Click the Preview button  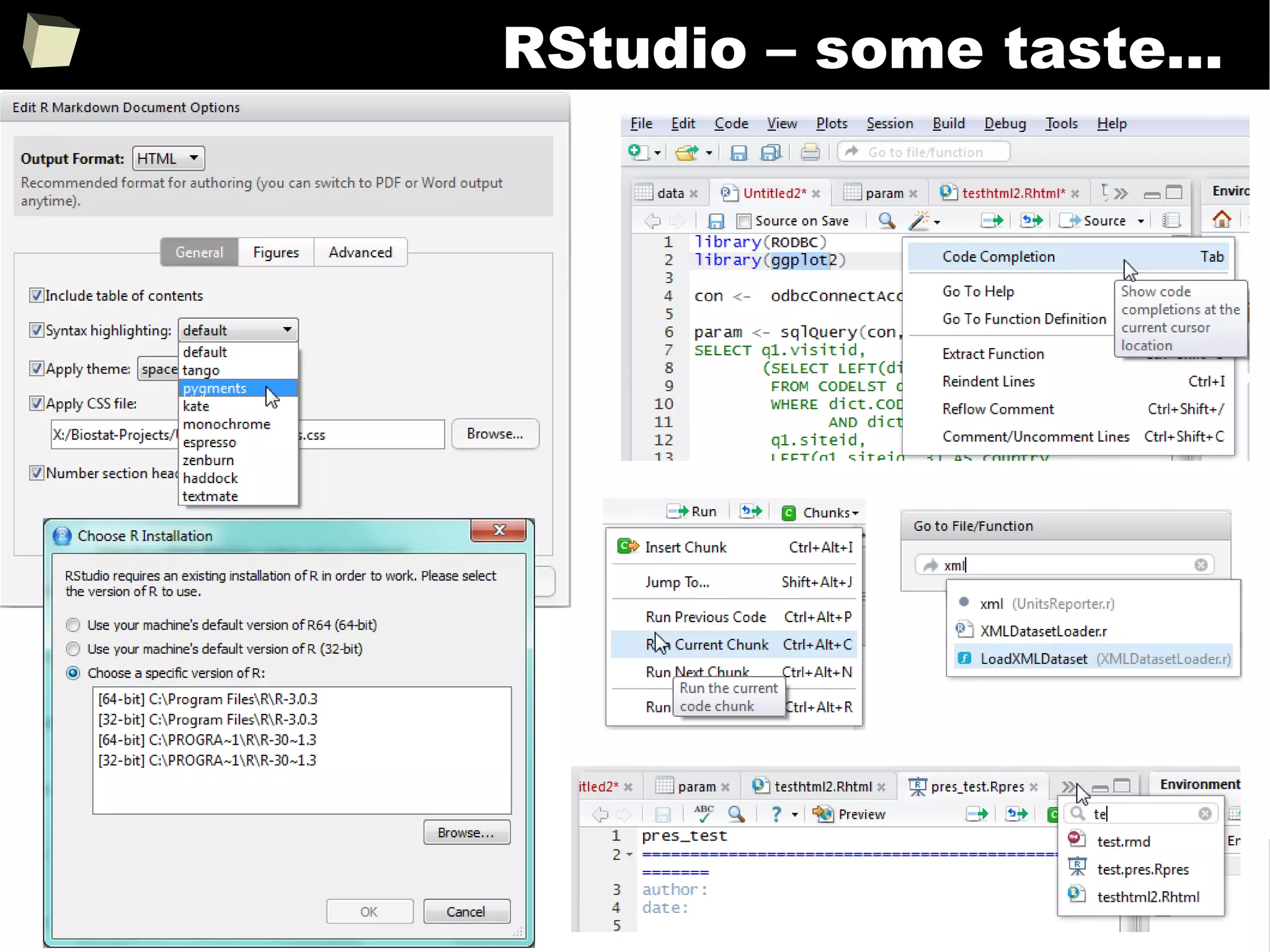tap(850, 814)
